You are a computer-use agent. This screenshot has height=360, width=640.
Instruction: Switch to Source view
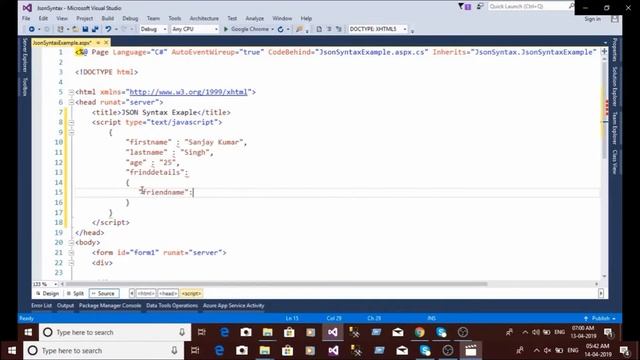pyautogui.click(x=104, y=293)
